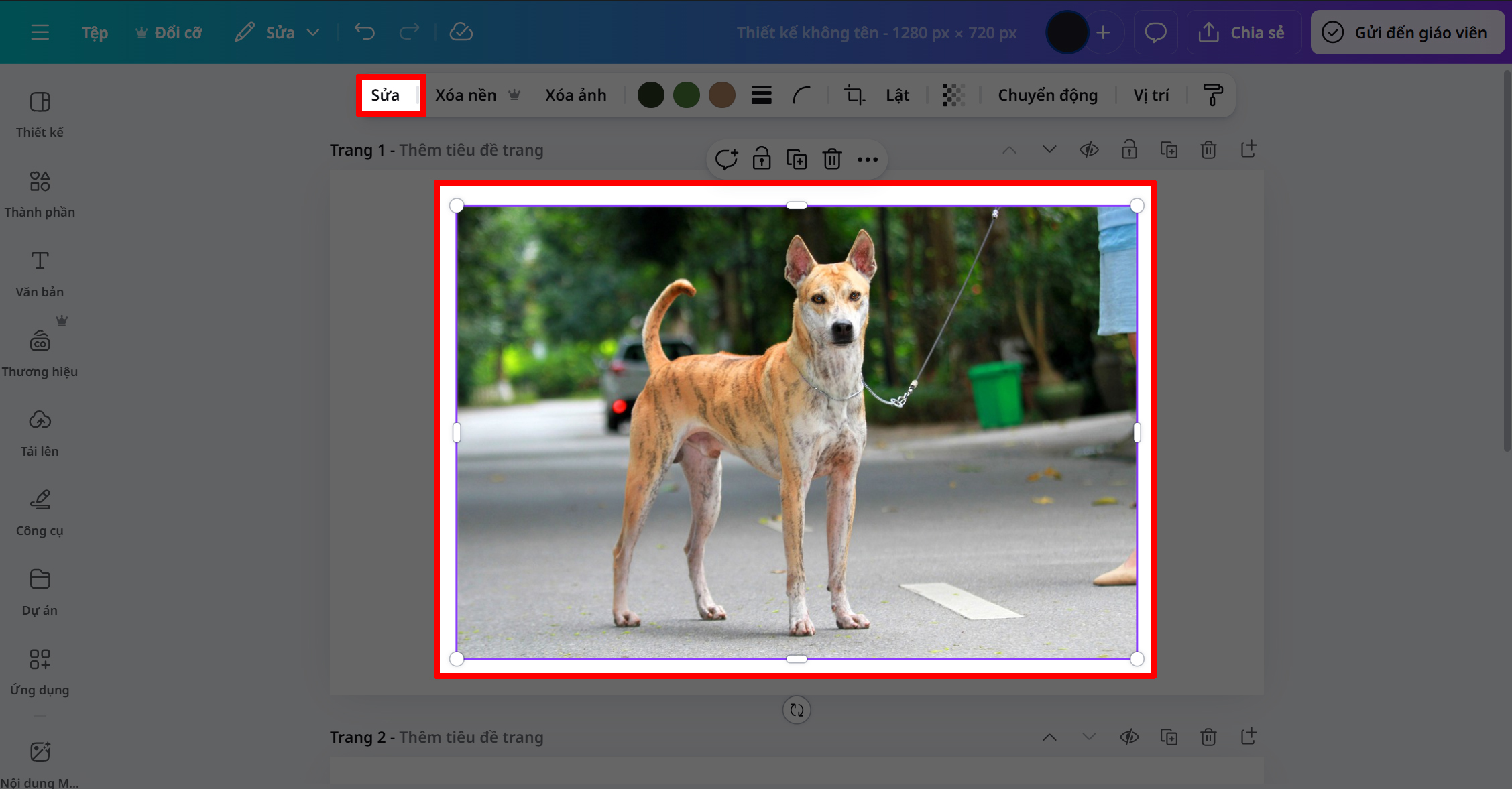Open the Thành phần panel in sidebar
This screenshot has width=1512, height=789.
coord(40,194)
